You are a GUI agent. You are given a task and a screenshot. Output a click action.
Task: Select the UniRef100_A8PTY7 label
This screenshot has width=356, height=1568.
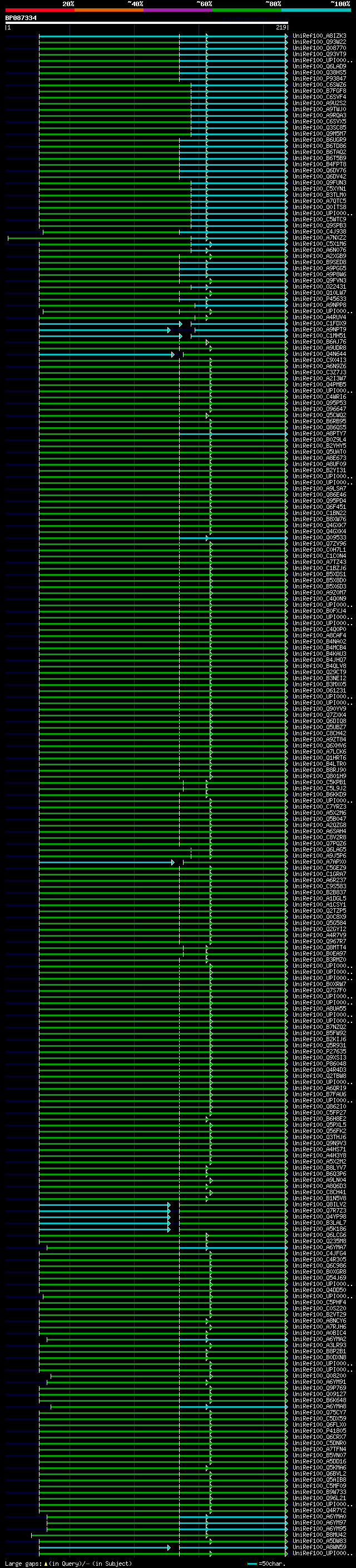[x=319, y=433]
